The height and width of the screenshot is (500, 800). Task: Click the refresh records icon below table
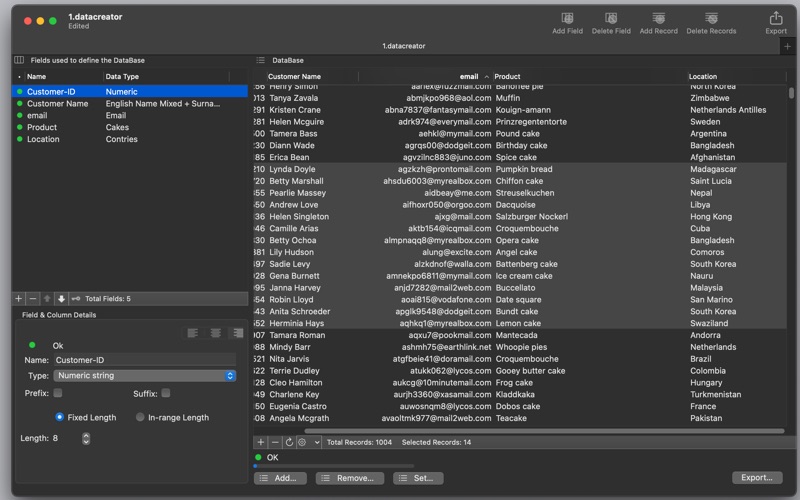(289, 442)
